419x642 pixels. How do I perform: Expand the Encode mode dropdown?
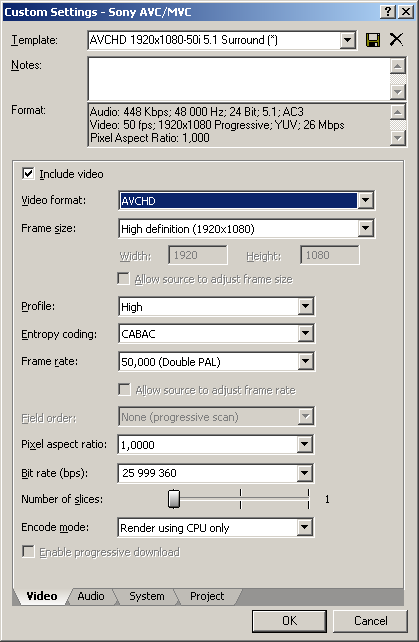(x=304, y=527)
